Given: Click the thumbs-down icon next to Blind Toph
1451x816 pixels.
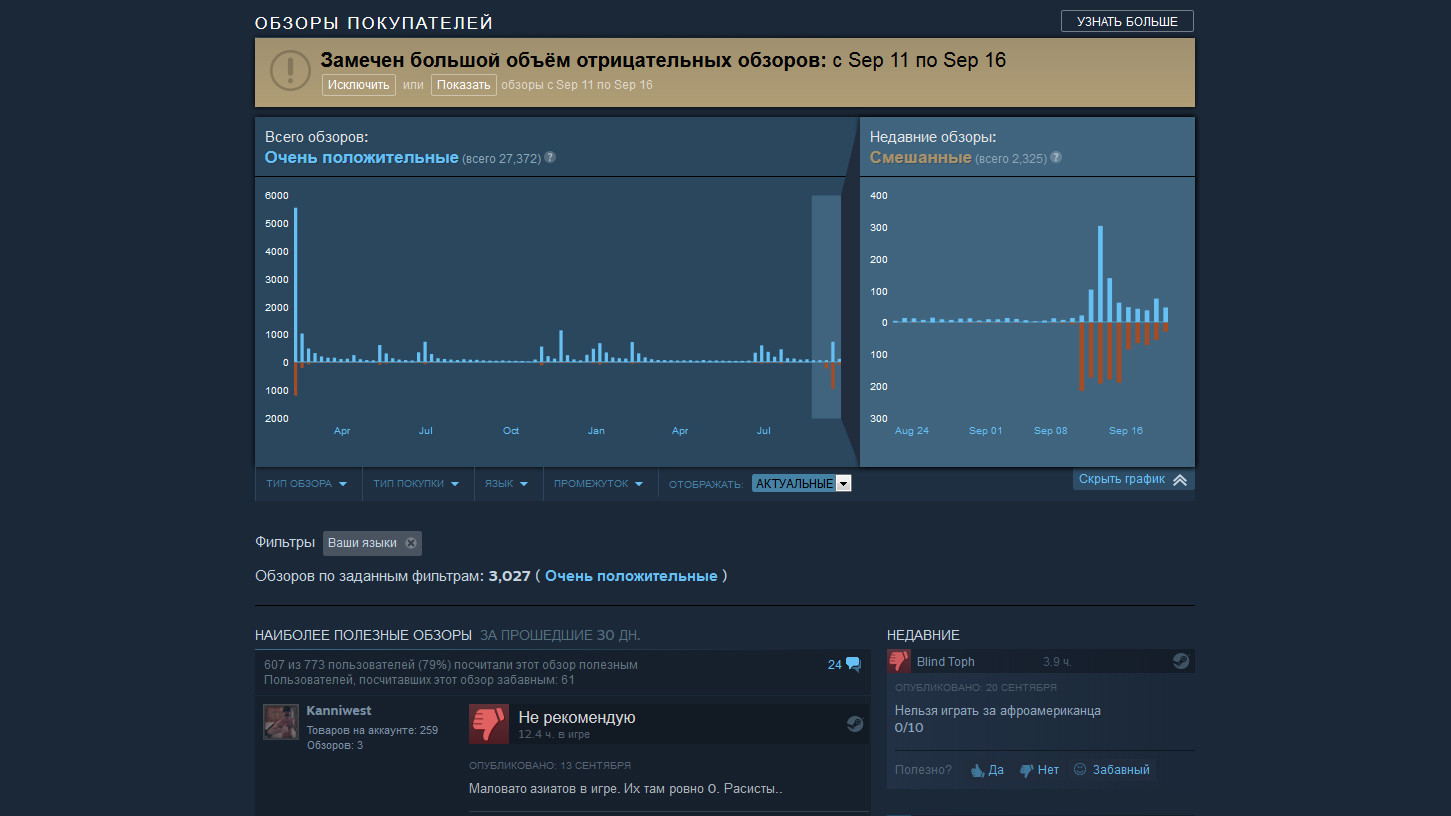Looking at the screenshot, I should [x=899, y=661].
